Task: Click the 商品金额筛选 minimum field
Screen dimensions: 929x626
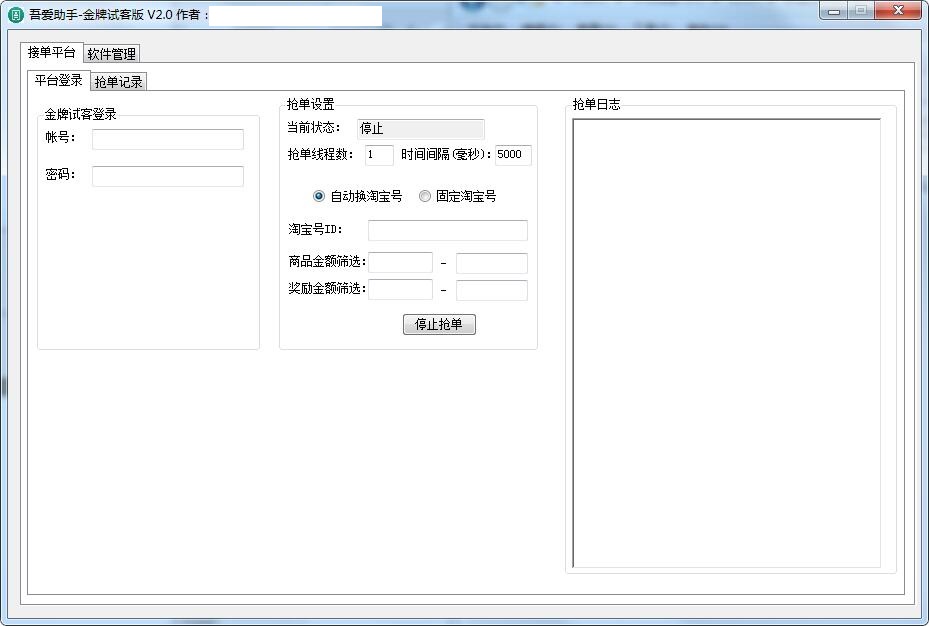Action: tap(400, 262)
